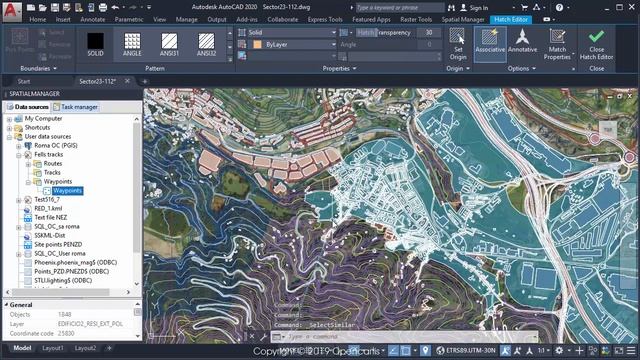
Task: Click the Undo arrow icon
Action: coord(115,7)
